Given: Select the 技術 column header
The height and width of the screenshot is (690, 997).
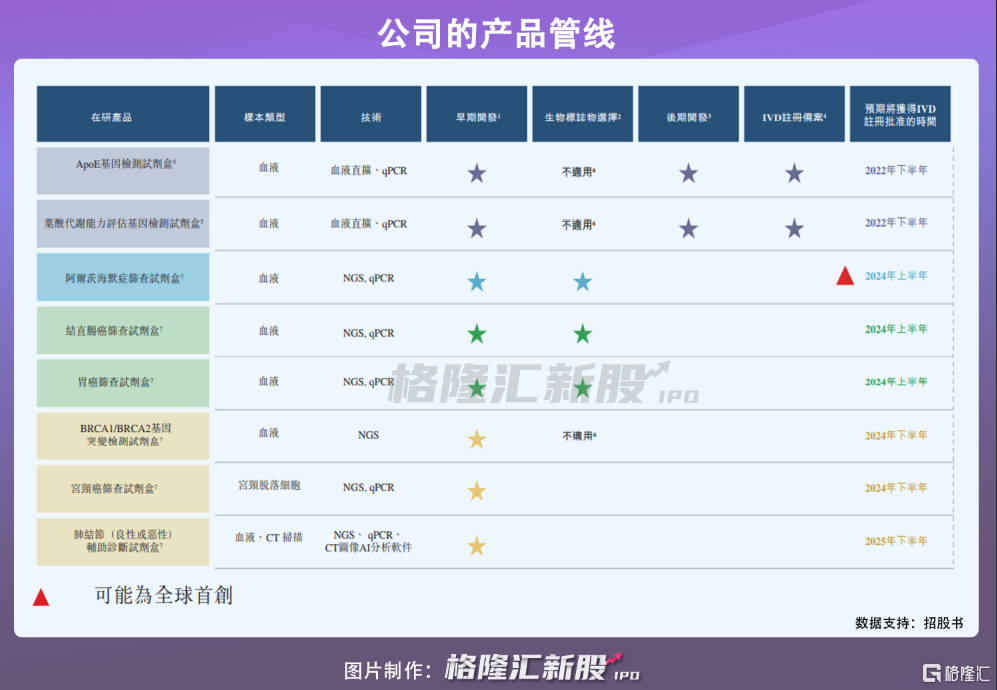Looking at the screenshot, I should 371,115.
